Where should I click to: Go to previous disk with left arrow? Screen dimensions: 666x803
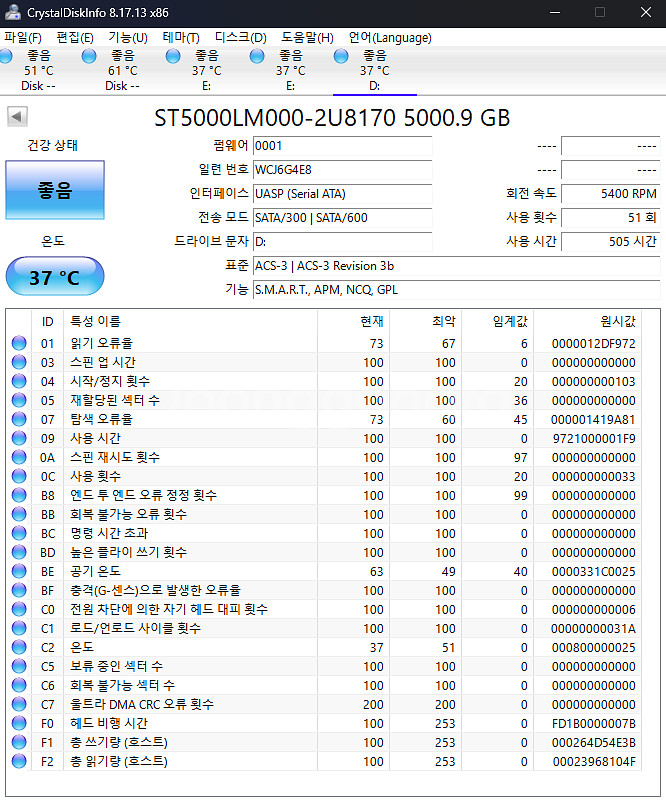point(17,117)
